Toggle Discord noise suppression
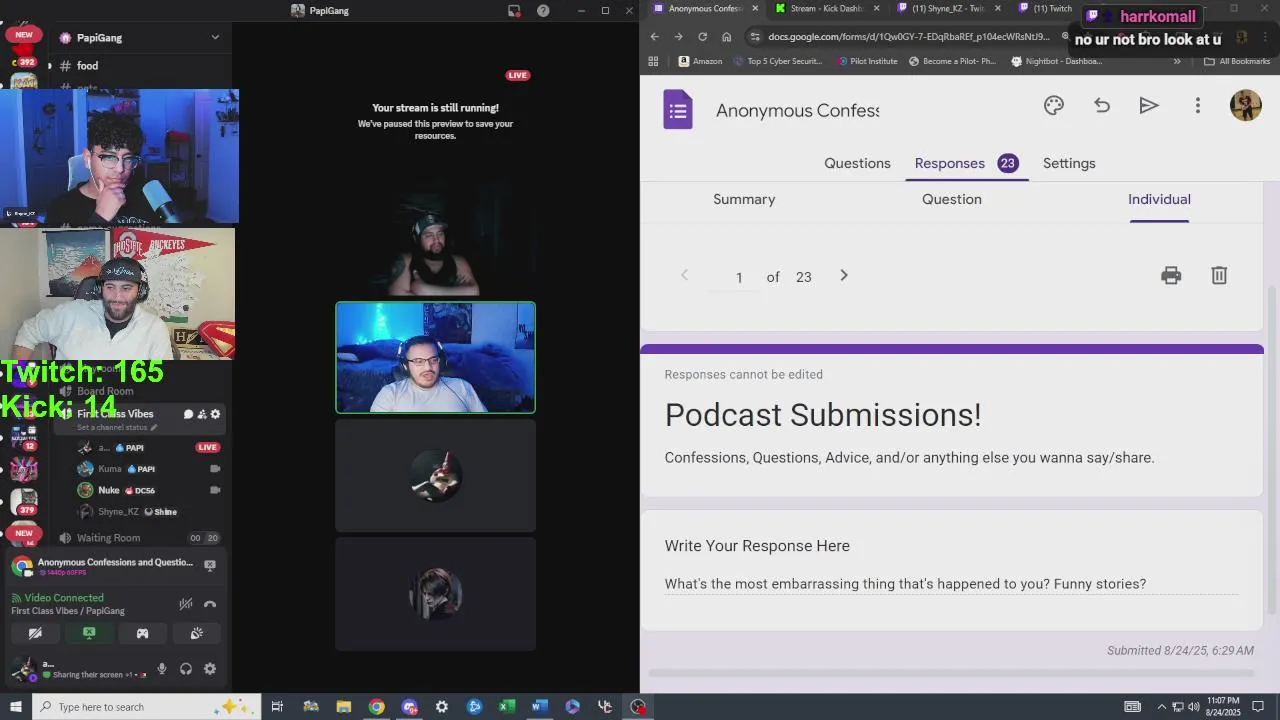Screen dimensions: 1280x720 [186, 604]
